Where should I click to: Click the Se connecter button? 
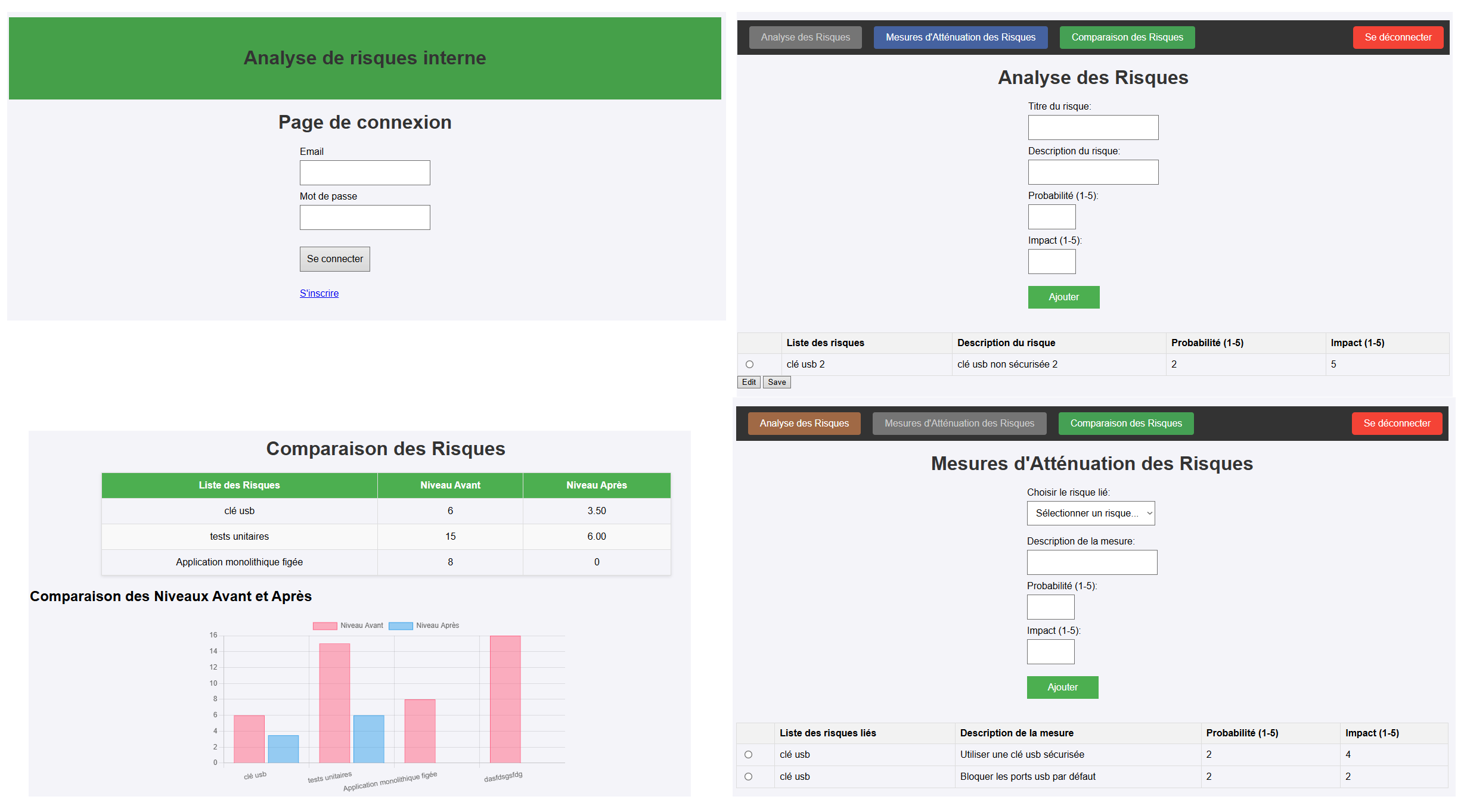(x=334, y=259)
